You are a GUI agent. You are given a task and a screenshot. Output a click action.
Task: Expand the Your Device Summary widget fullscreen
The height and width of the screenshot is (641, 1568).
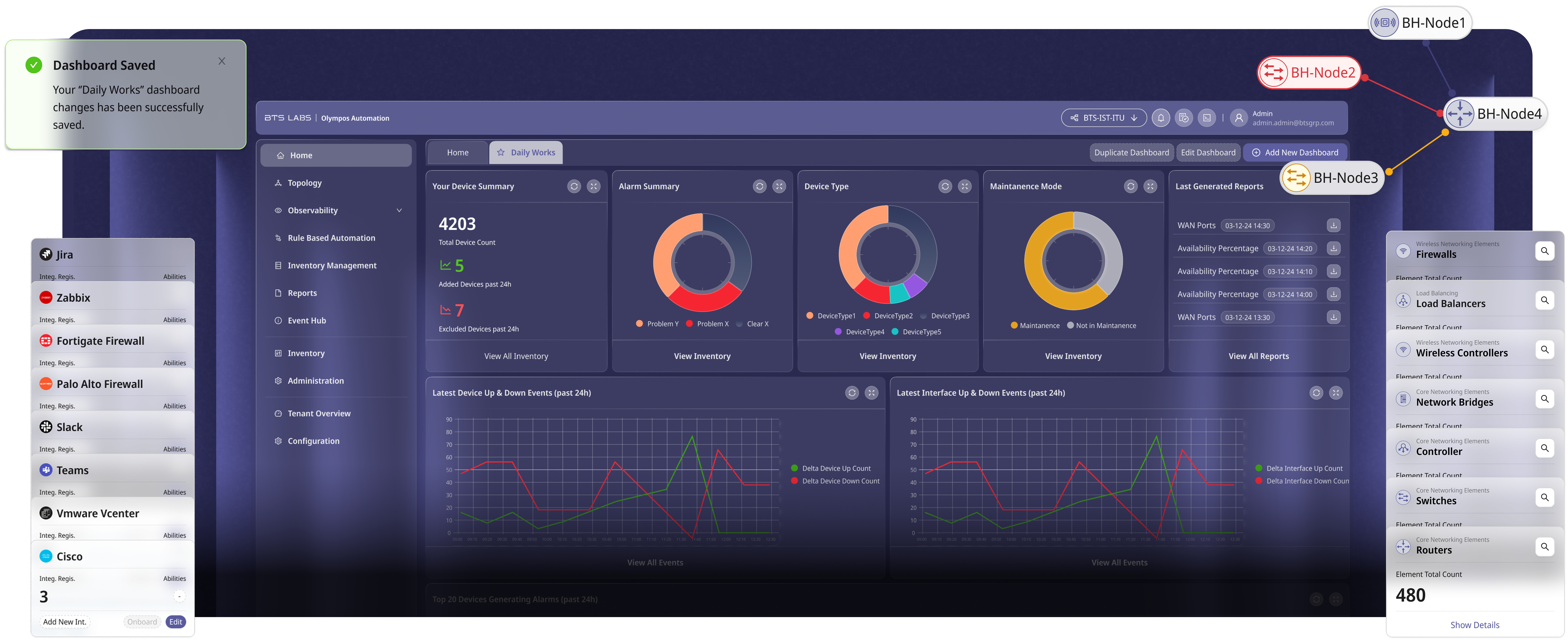tap(593, 186)
